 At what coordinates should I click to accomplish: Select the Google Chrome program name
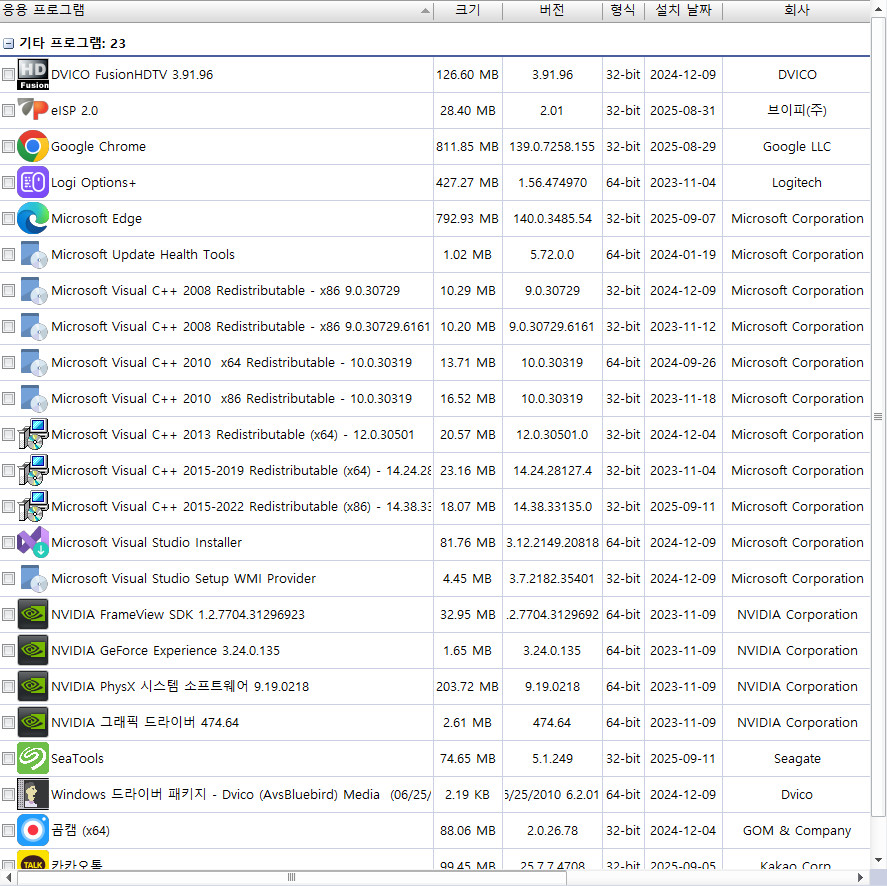point(98,147)
